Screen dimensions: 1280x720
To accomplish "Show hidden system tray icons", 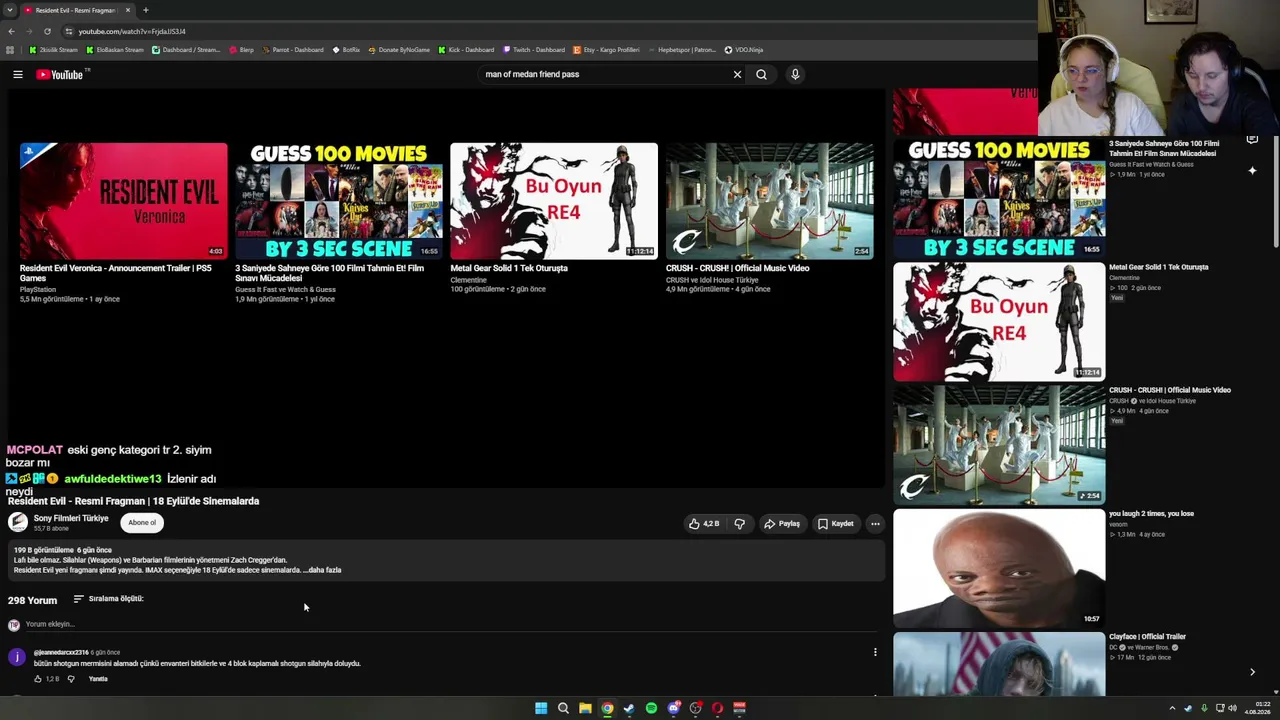I will 1172,708.
